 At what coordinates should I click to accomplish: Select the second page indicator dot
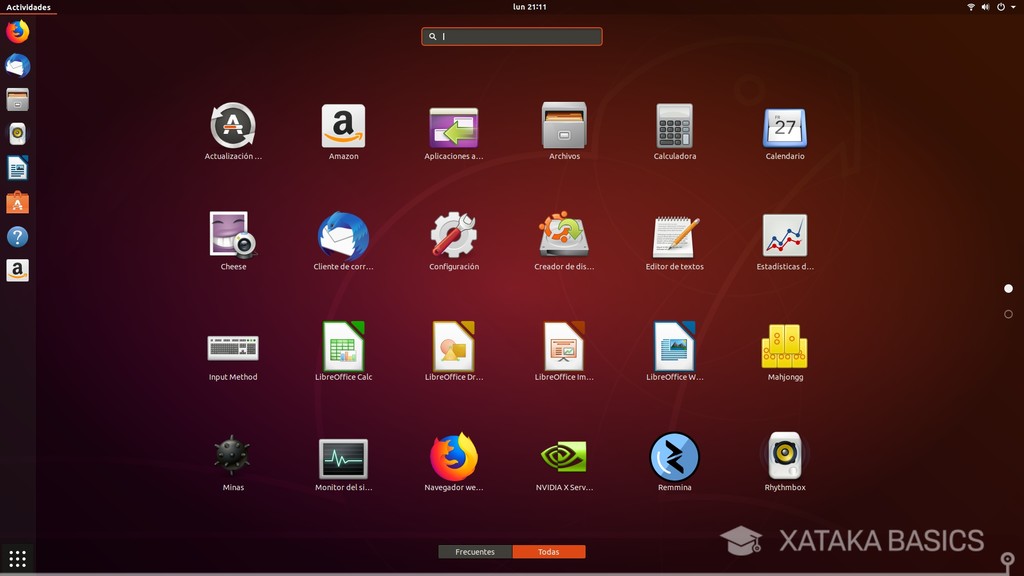tap(1008, 313)
